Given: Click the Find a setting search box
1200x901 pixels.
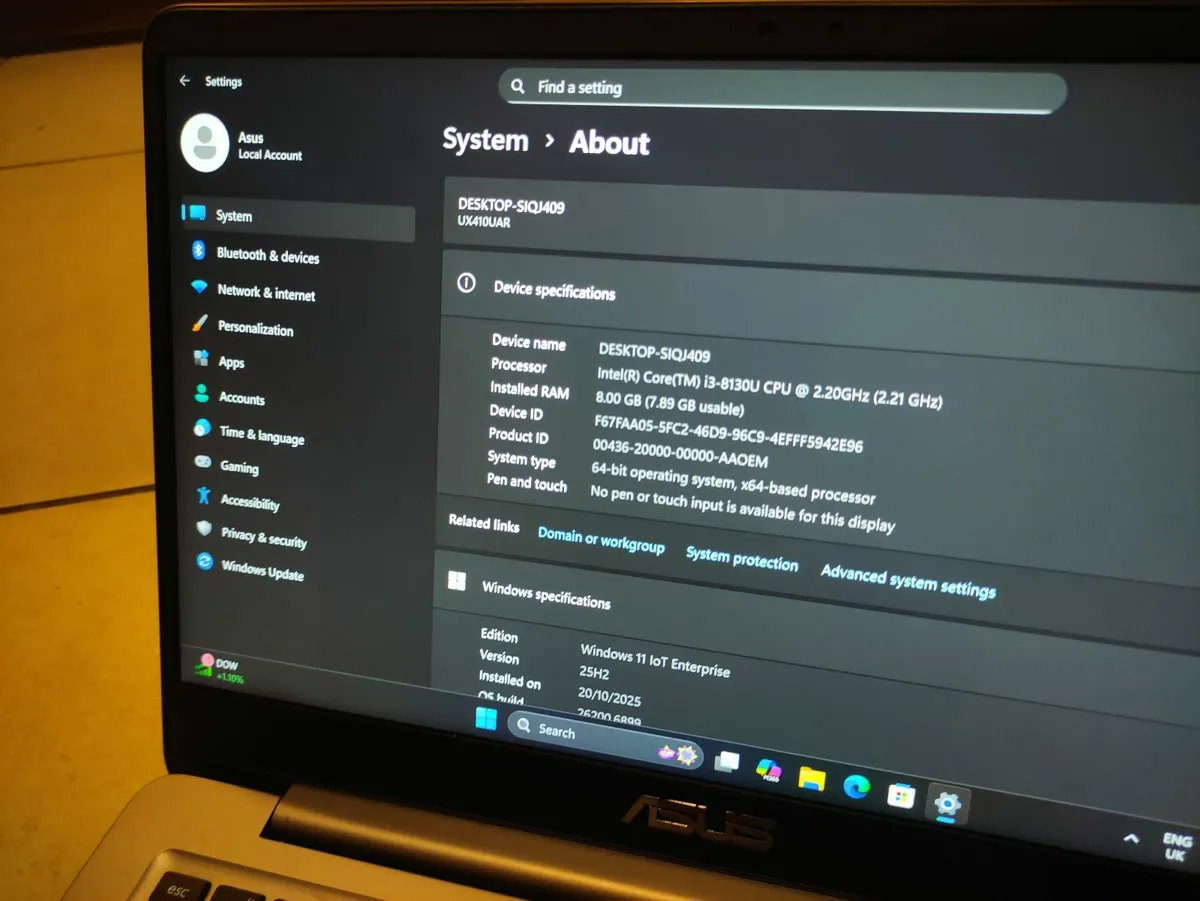Looking at the screenshot, I should (x=782, y=90).
